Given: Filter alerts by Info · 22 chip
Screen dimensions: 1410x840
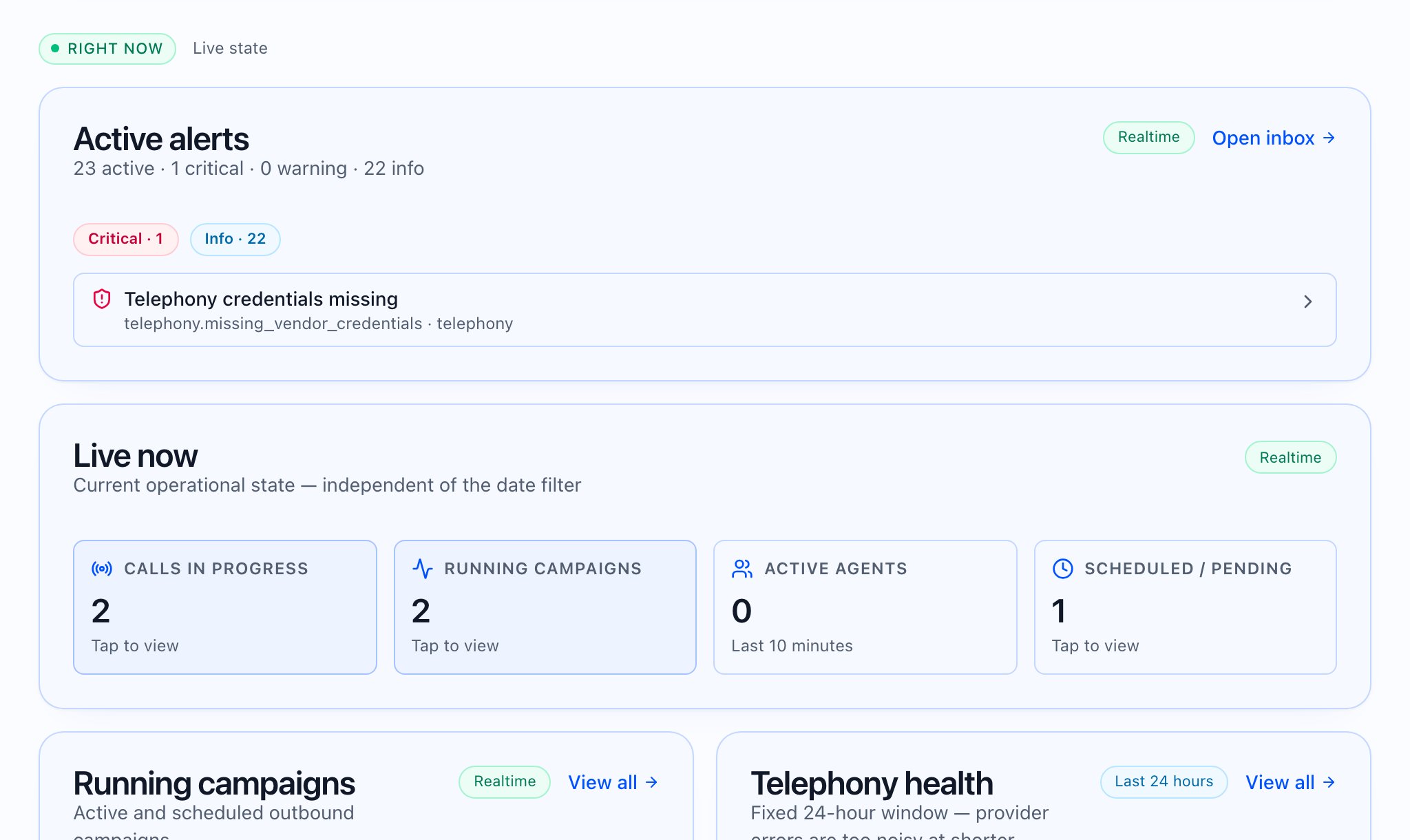Looking at the screenshot, I should tap(235, 239).
